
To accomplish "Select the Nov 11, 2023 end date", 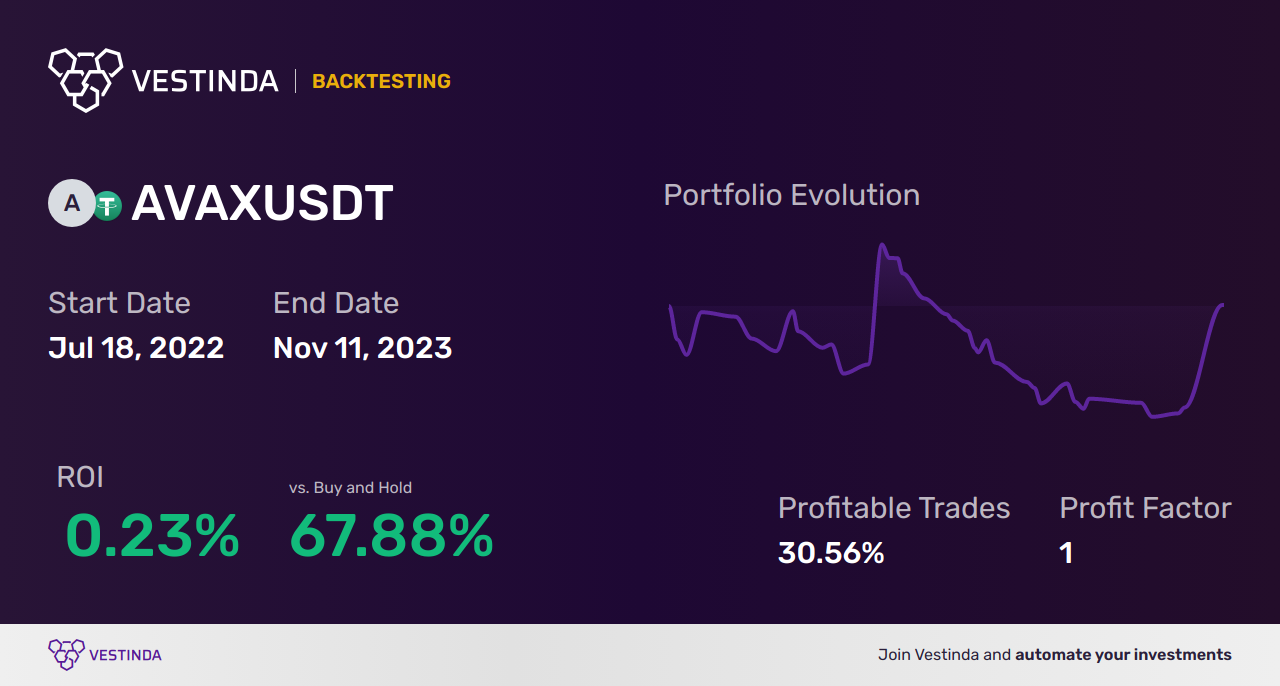I will (x=362, y=348).
